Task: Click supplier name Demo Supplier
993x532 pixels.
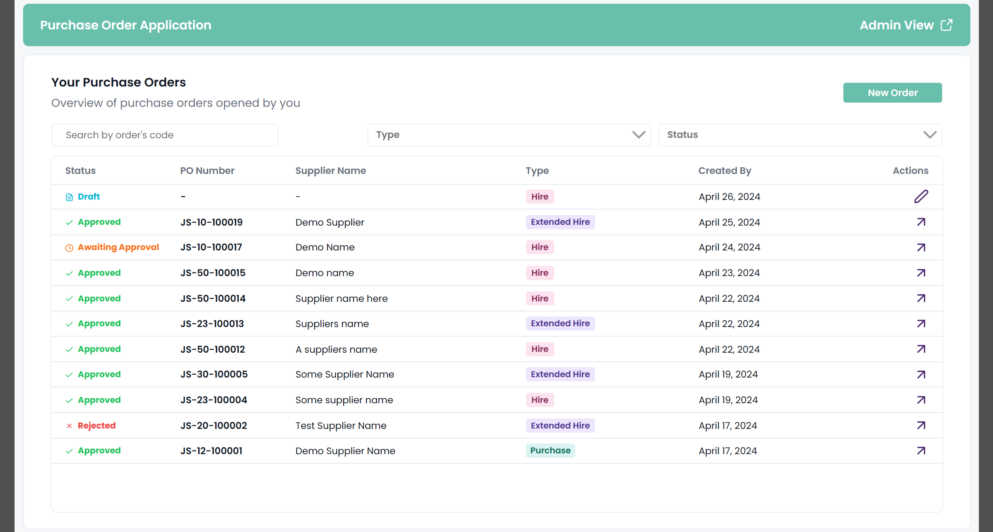Action: pyautogui.click(x=330, y=222)
